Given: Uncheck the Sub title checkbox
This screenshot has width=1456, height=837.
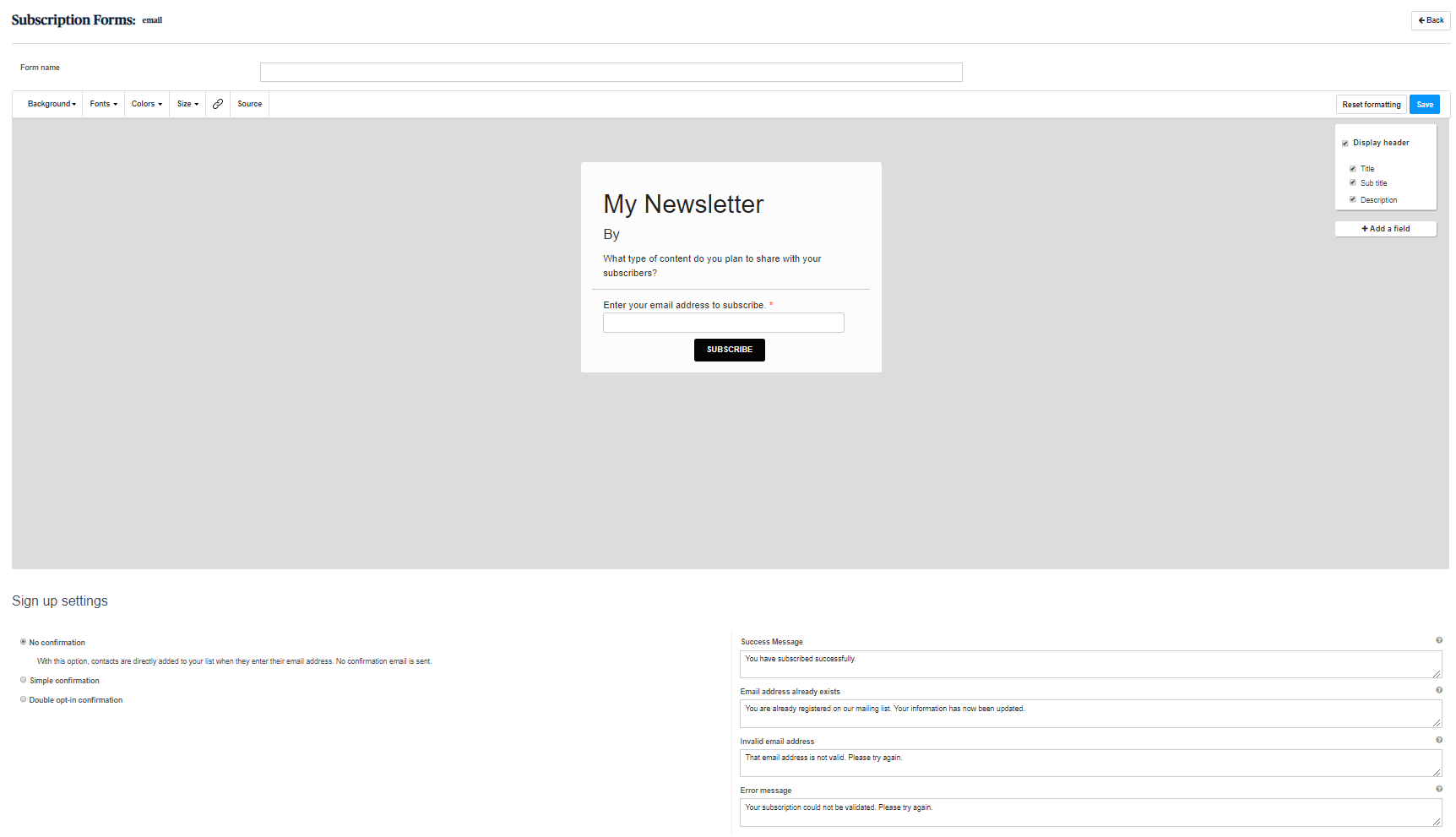Looking at the screenshot, I should point(1353,182).
